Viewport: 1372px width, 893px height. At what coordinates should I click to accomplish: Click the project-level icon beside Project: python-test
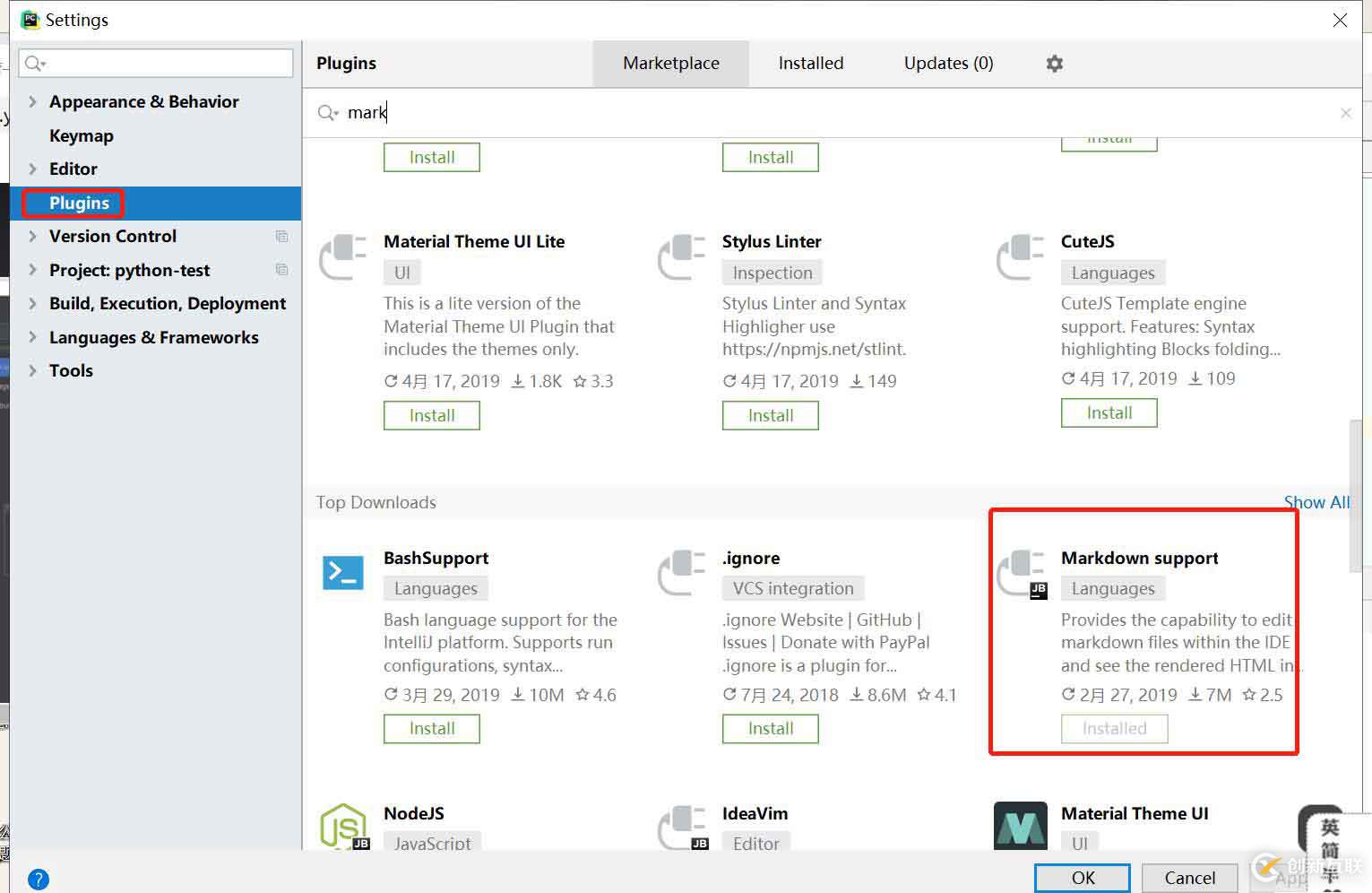coord(281,270)
